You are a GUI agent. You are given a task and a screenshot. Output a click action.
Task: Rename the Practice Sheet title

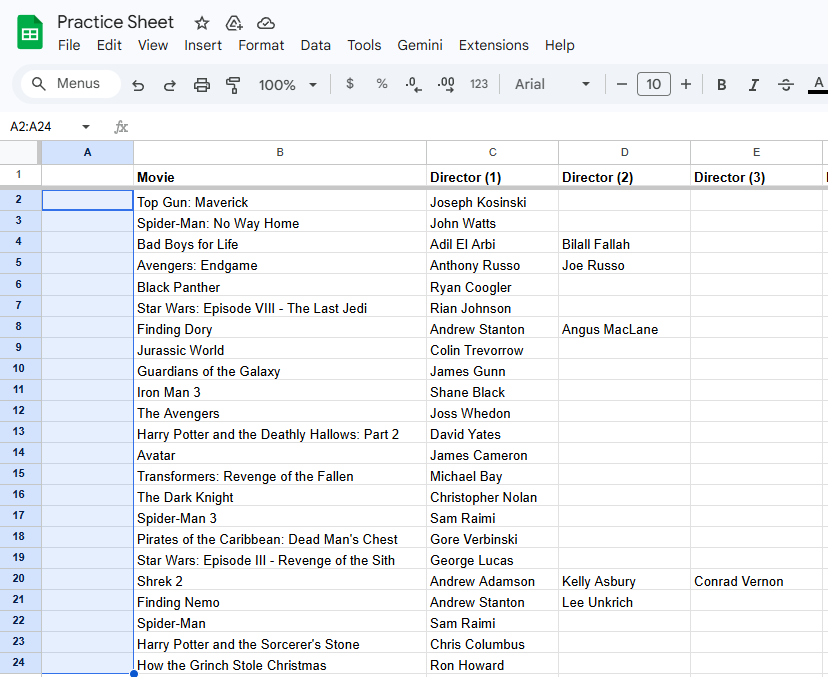click(115, 22)
